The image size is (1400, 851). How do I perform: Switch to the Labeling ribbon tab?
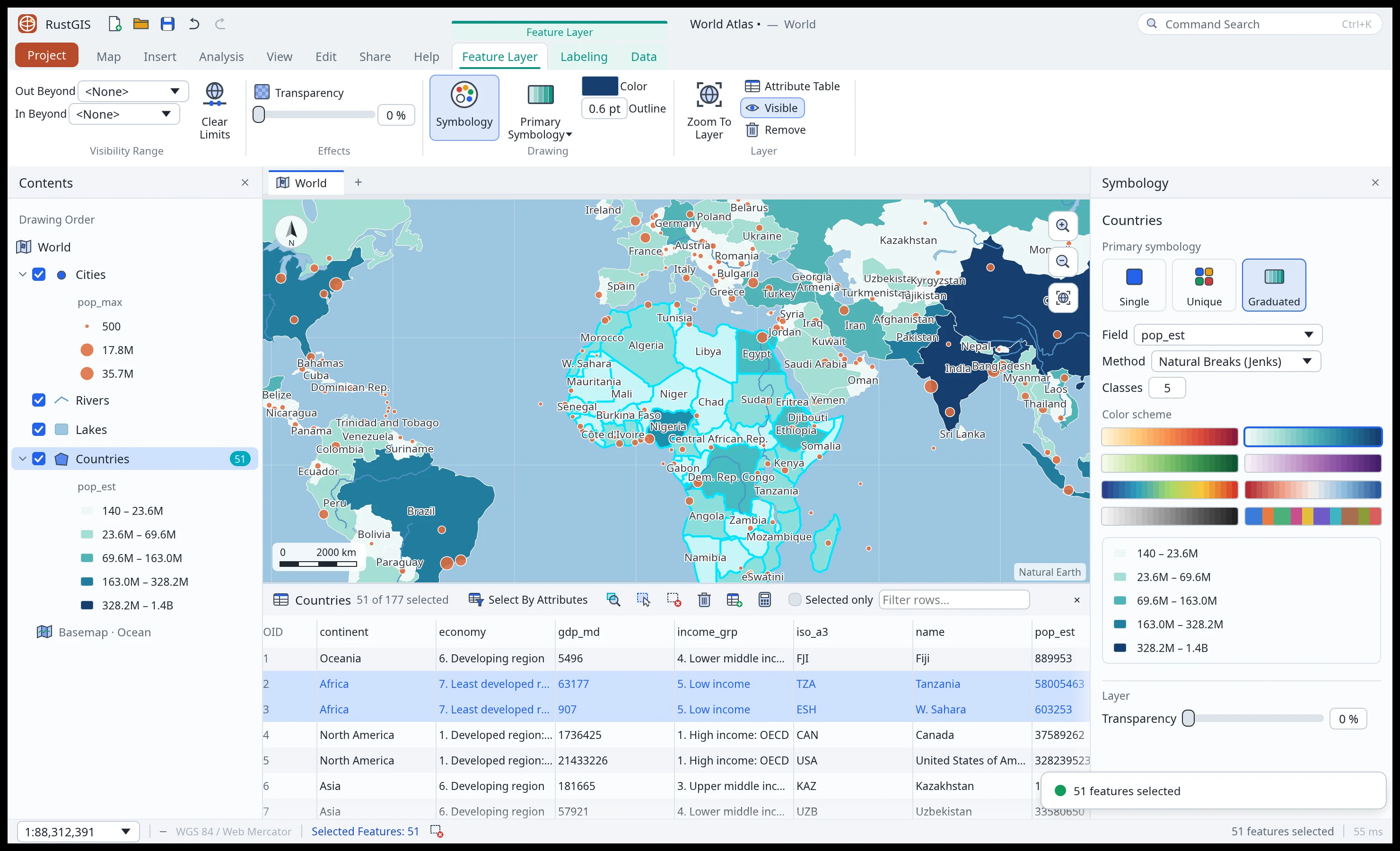pos(584,57)
